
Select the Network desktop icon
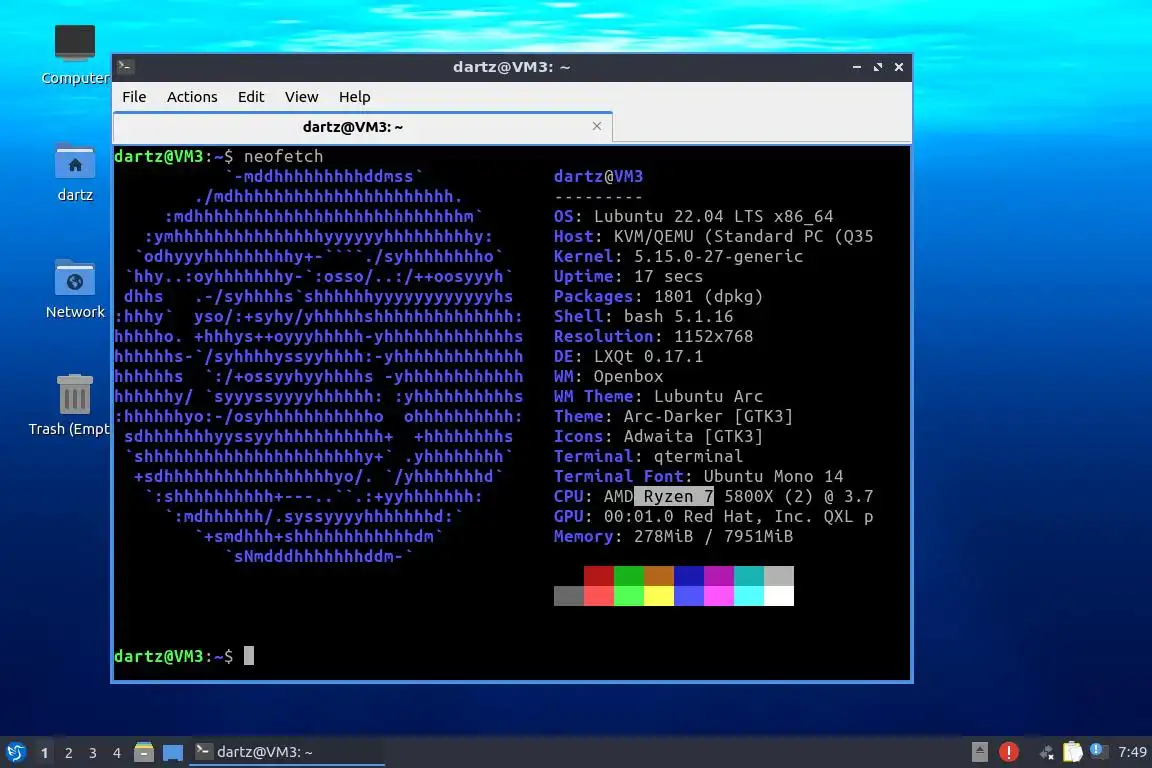(x=75, y=290)
